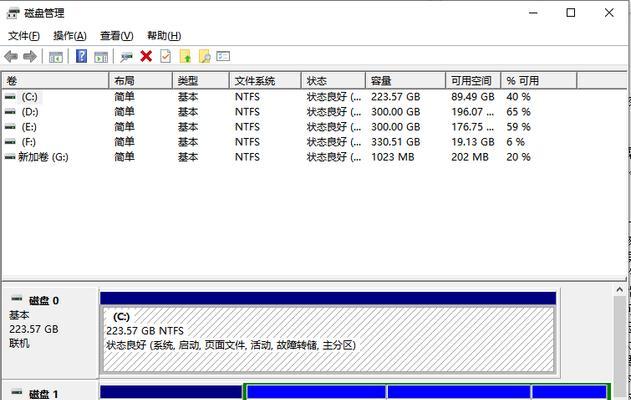The image size is (631, 400).
Task: Click the 1023 MB capacity cell
Action: click(393, 157)
